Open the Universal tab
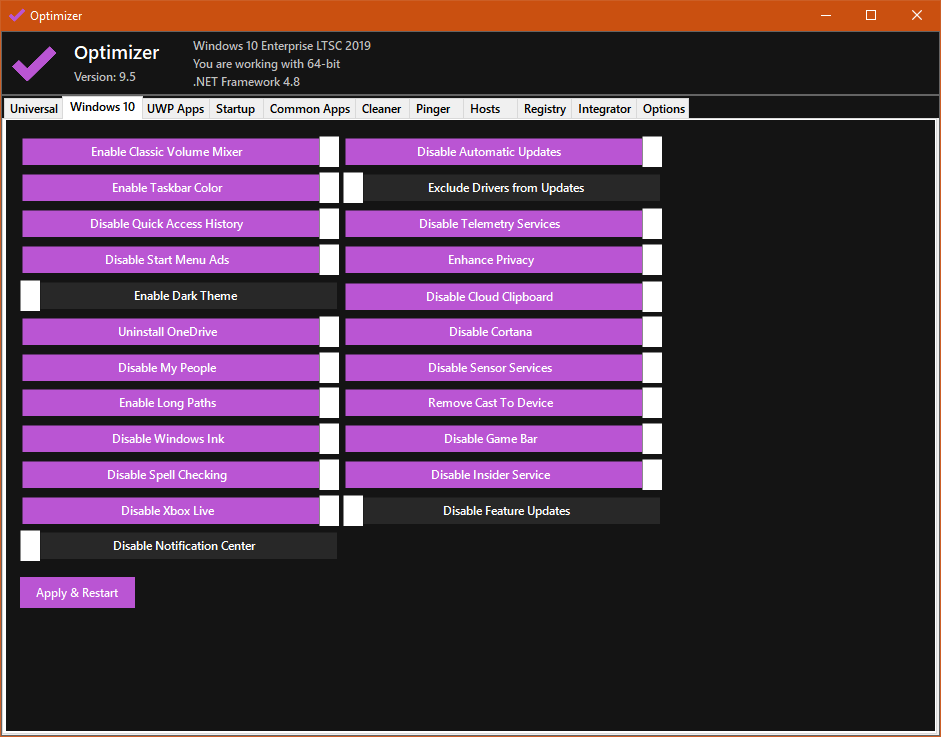This screenshot has width=941, height=737. (x=34, y=109)
